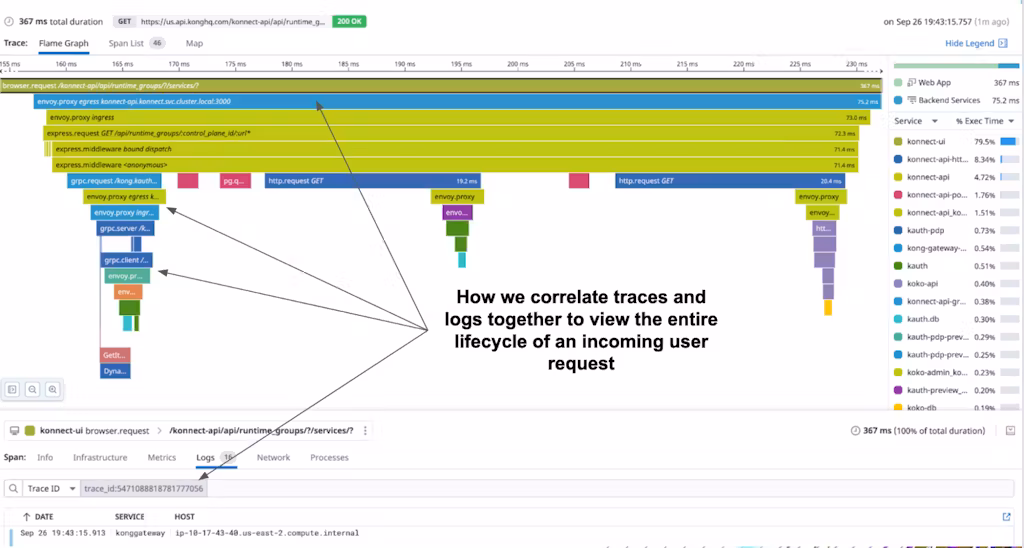
Task: Select the browser.request span bar
Action: [x=440, y=86]
